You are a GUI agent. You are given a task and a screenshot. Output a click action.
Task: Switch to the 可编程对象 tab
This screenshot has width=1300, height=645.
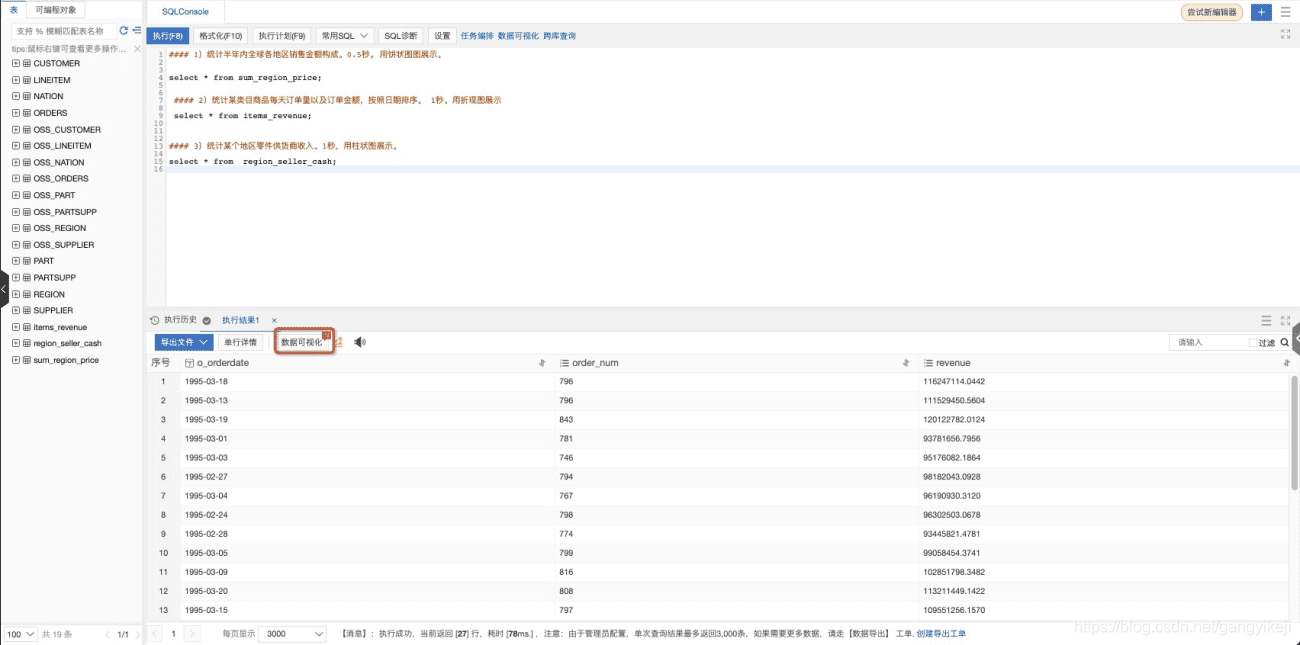pyautogui.click(x=54, y=9)
